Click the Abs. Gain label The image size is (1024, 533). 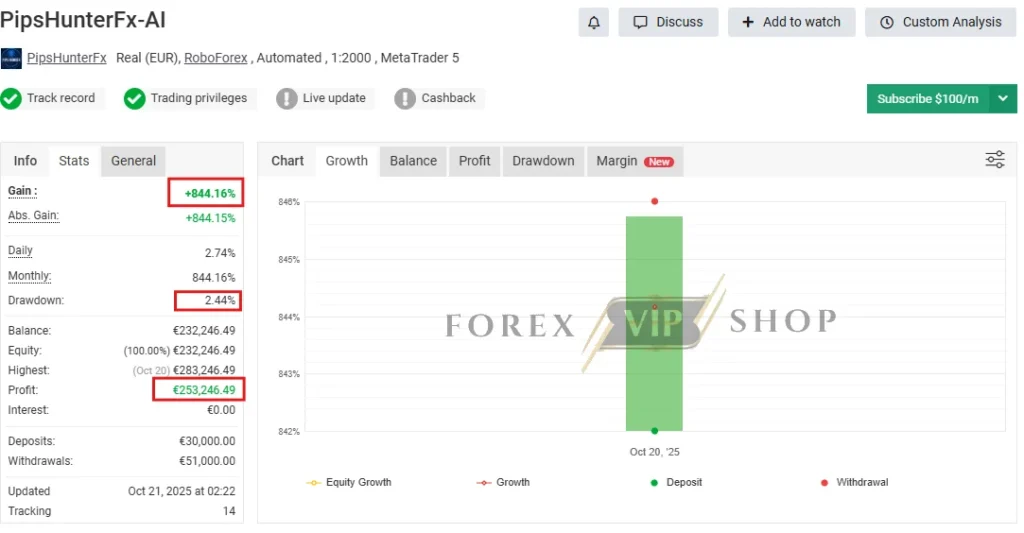click(x=33, y=216)
